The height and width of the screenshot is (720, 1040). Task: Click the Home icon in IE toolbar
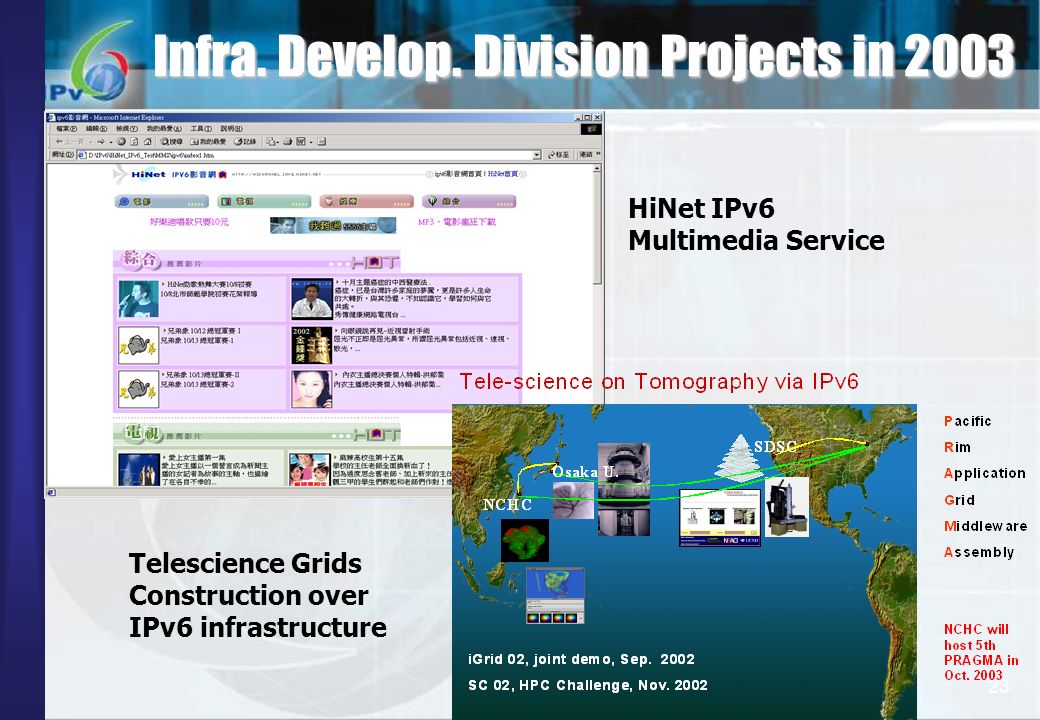coord(147,141)
